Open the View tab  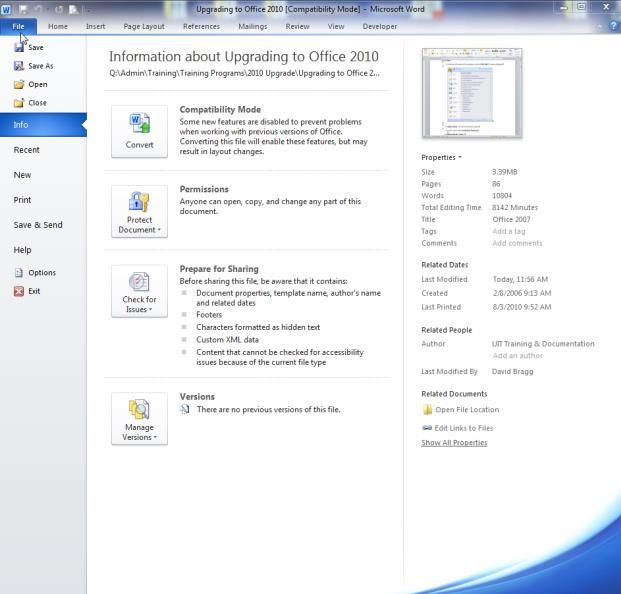(x=336, y=26)
